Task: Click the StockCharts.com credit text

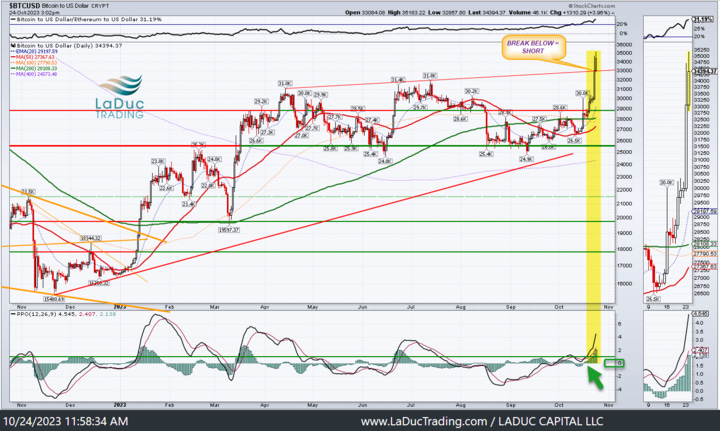Action: [x=594, y=6]
